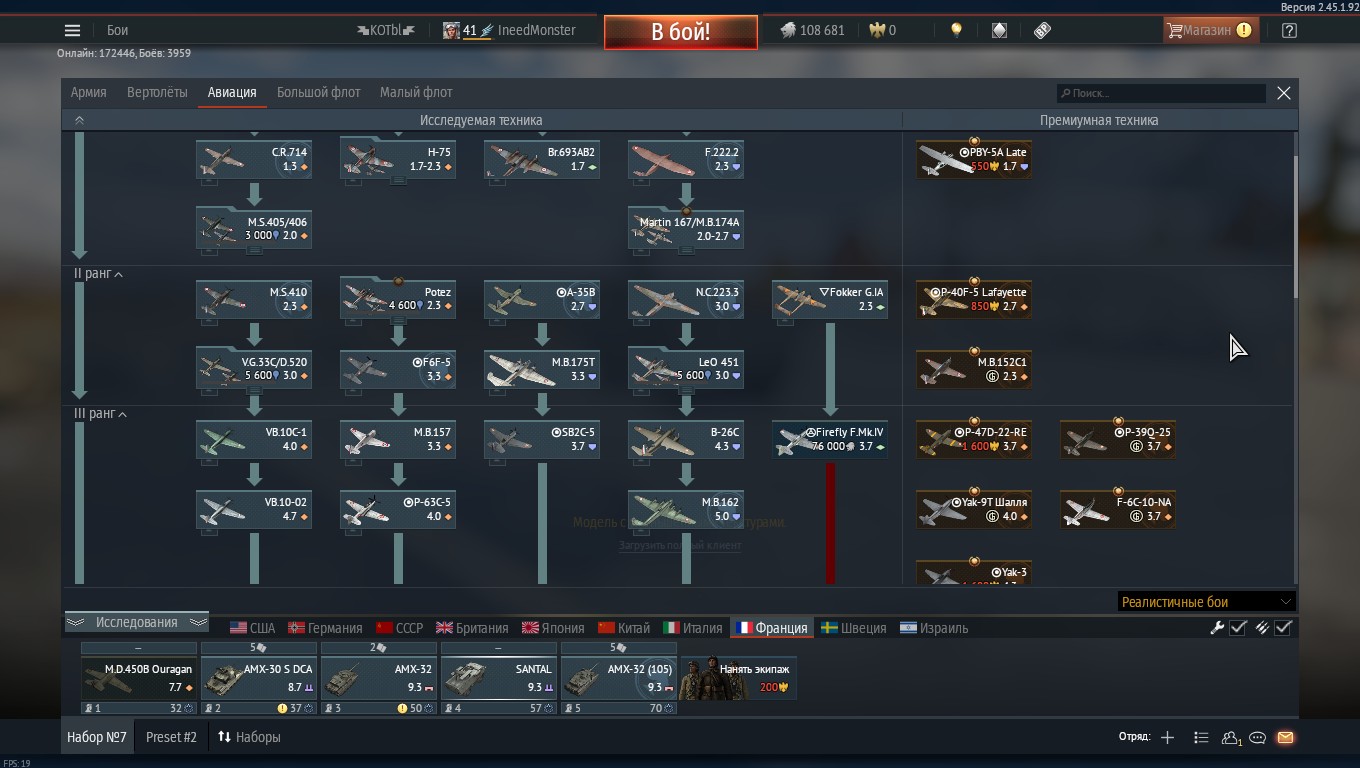Select the SANTAL crew slot
Image resolution: width=1360 pixels, height=768 pixels.
(498, 678)
